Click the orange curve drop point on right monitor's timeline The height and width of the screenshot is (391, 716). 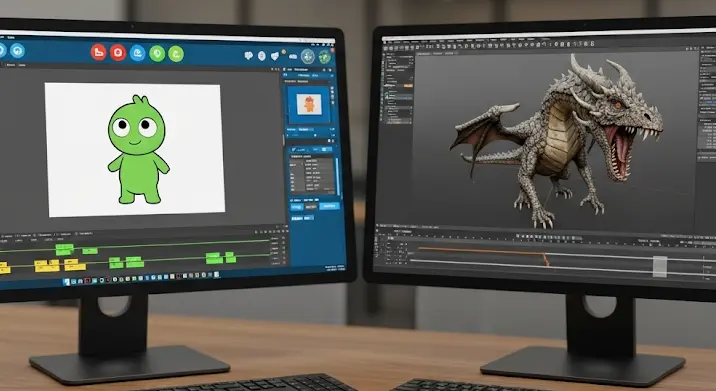(546, 259)
